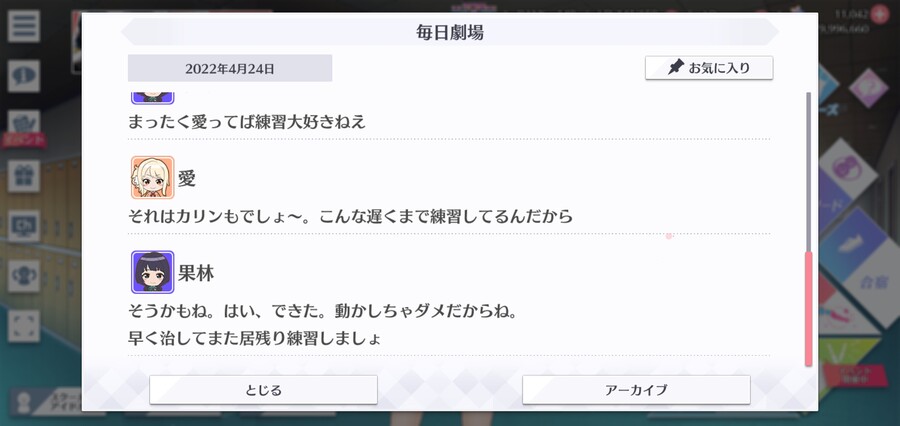Image resolution: width=900 pixels, height=426 pixels.
Task: Click 愛's blonde character avatar
Action: point(152,177)
